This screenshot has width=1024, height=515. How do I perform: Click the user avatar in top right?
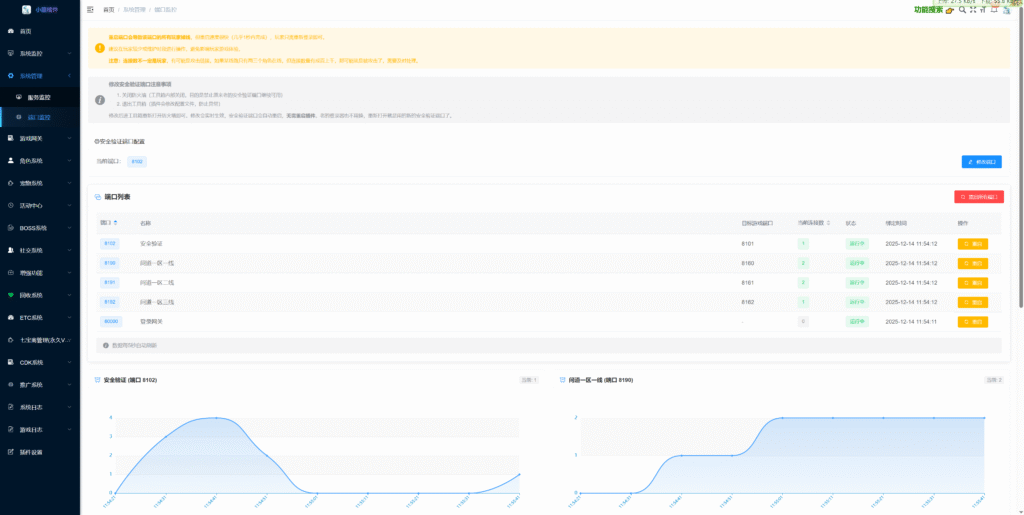tap(1008, 10)
